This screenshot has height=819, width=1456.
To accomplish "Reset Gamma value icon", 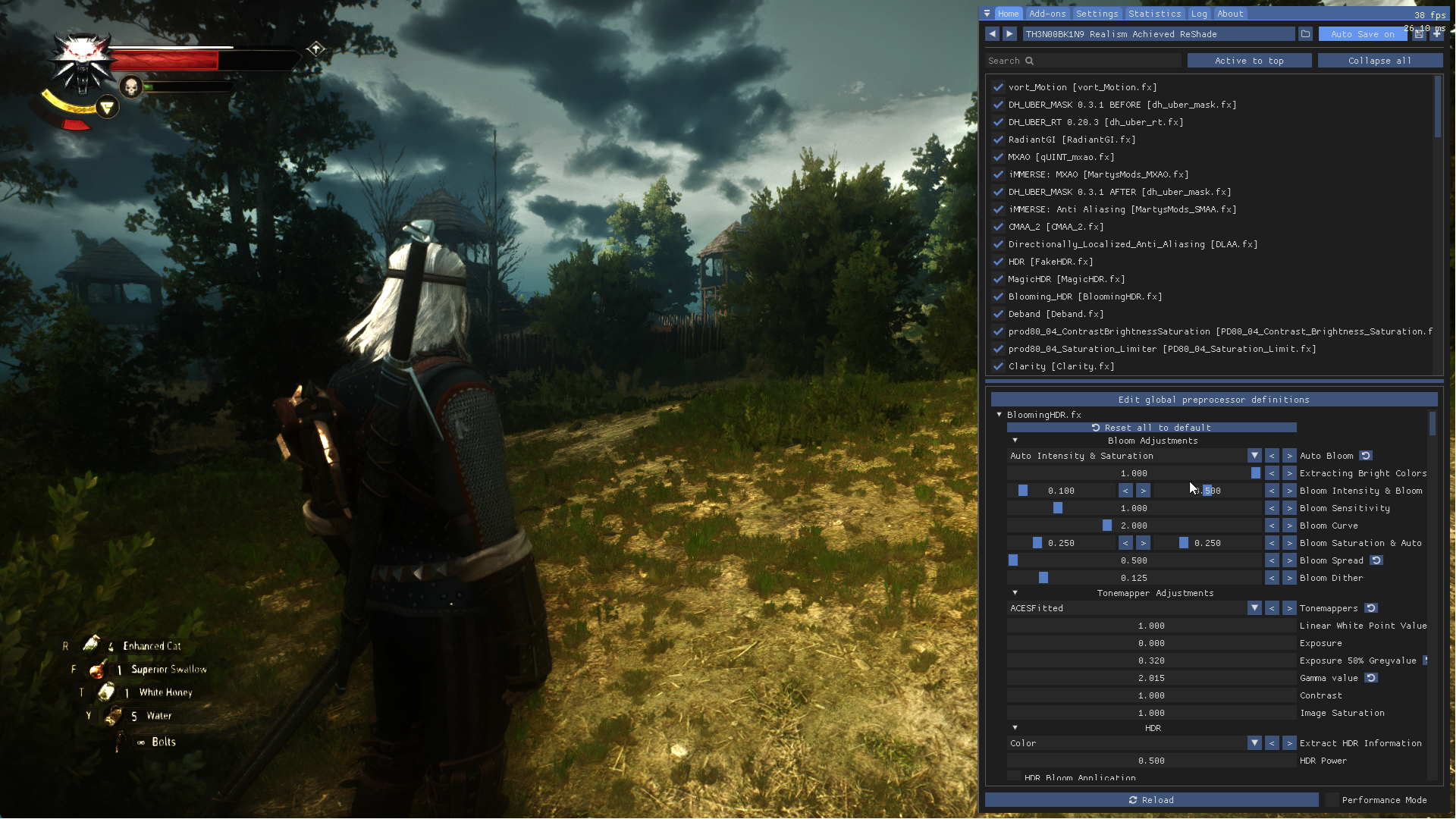I will point(1371,678).
